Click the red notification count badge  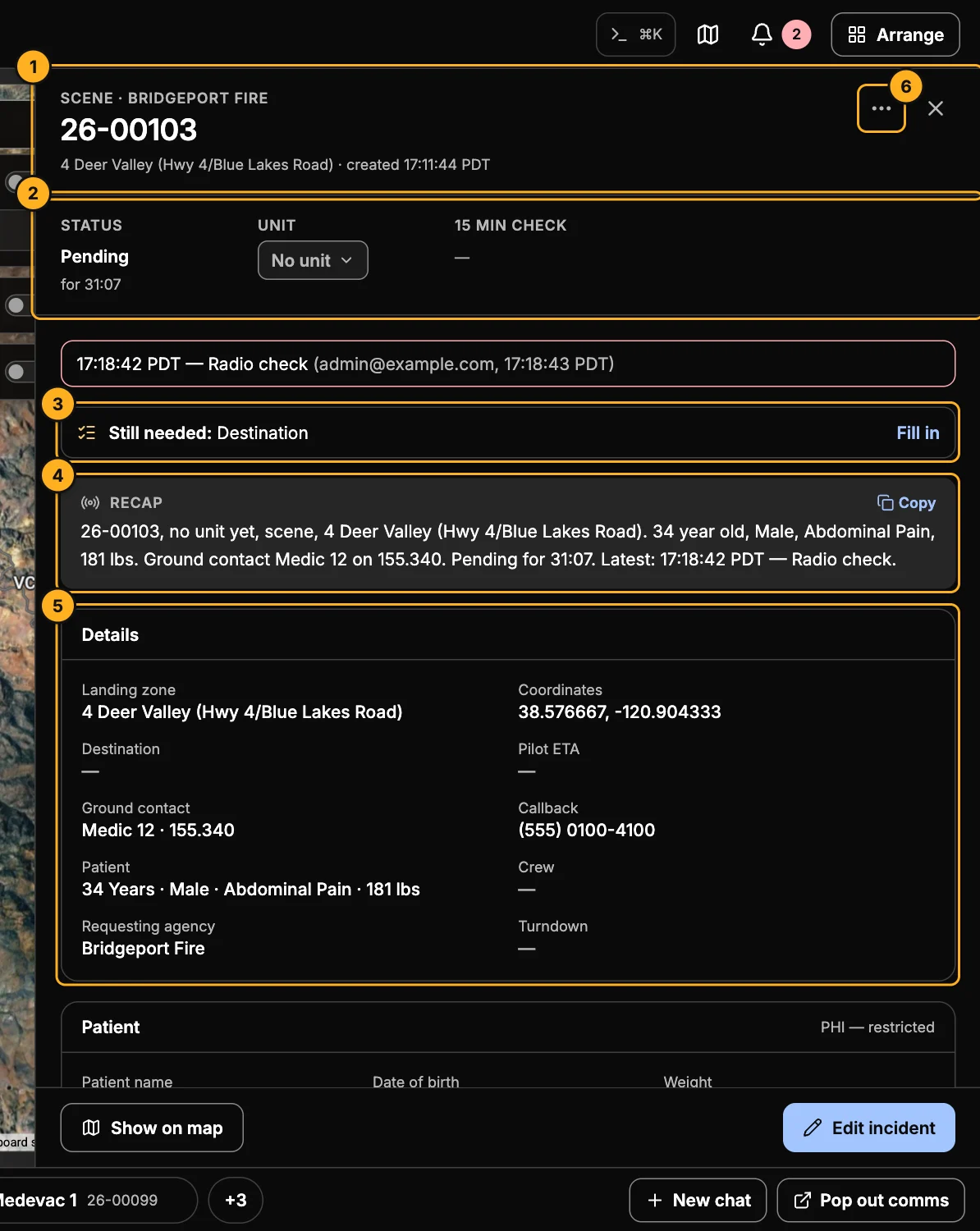coord(796,34)
